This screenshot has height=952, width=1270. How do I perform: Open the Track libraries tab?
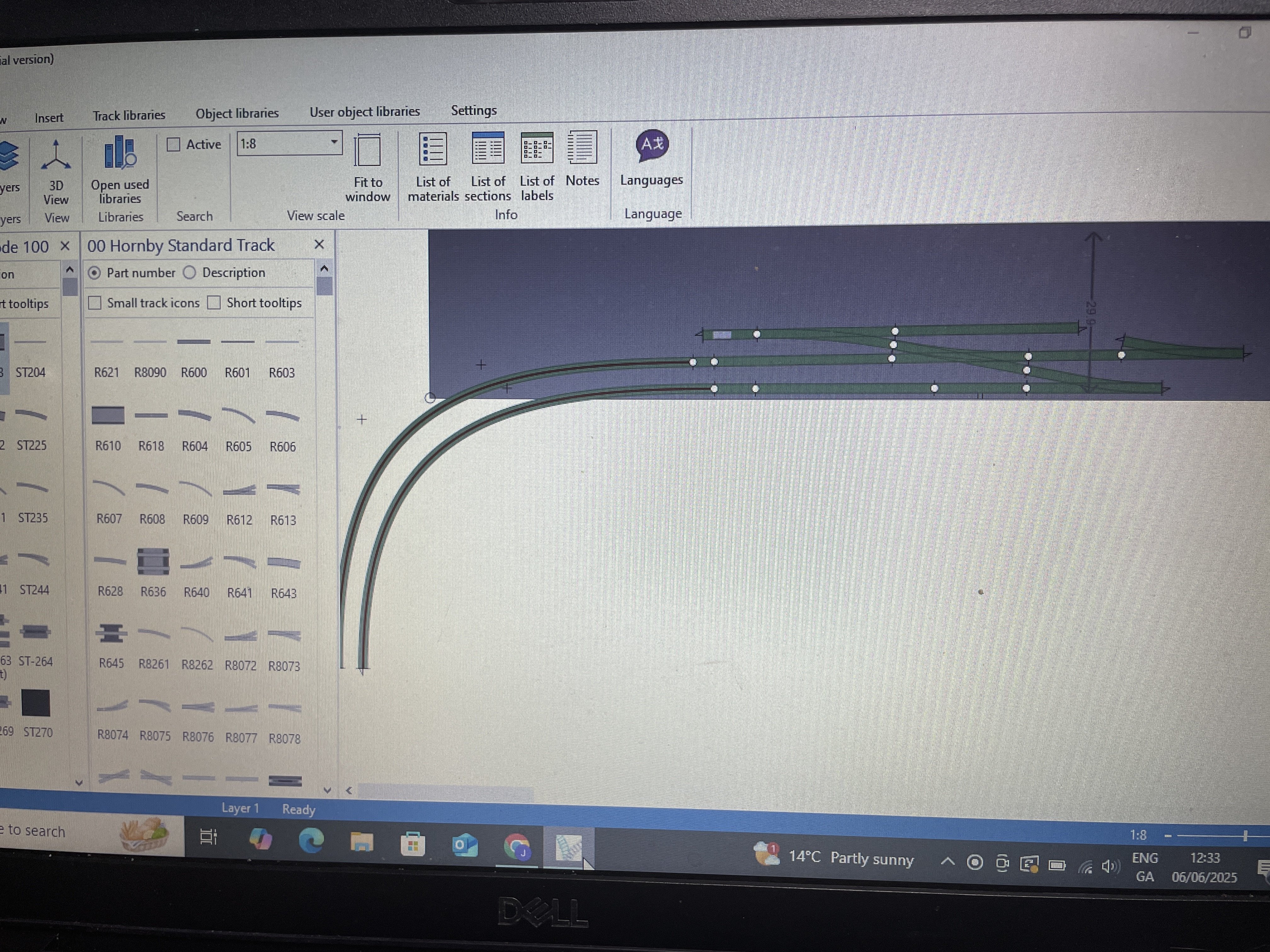click(129, 115)
